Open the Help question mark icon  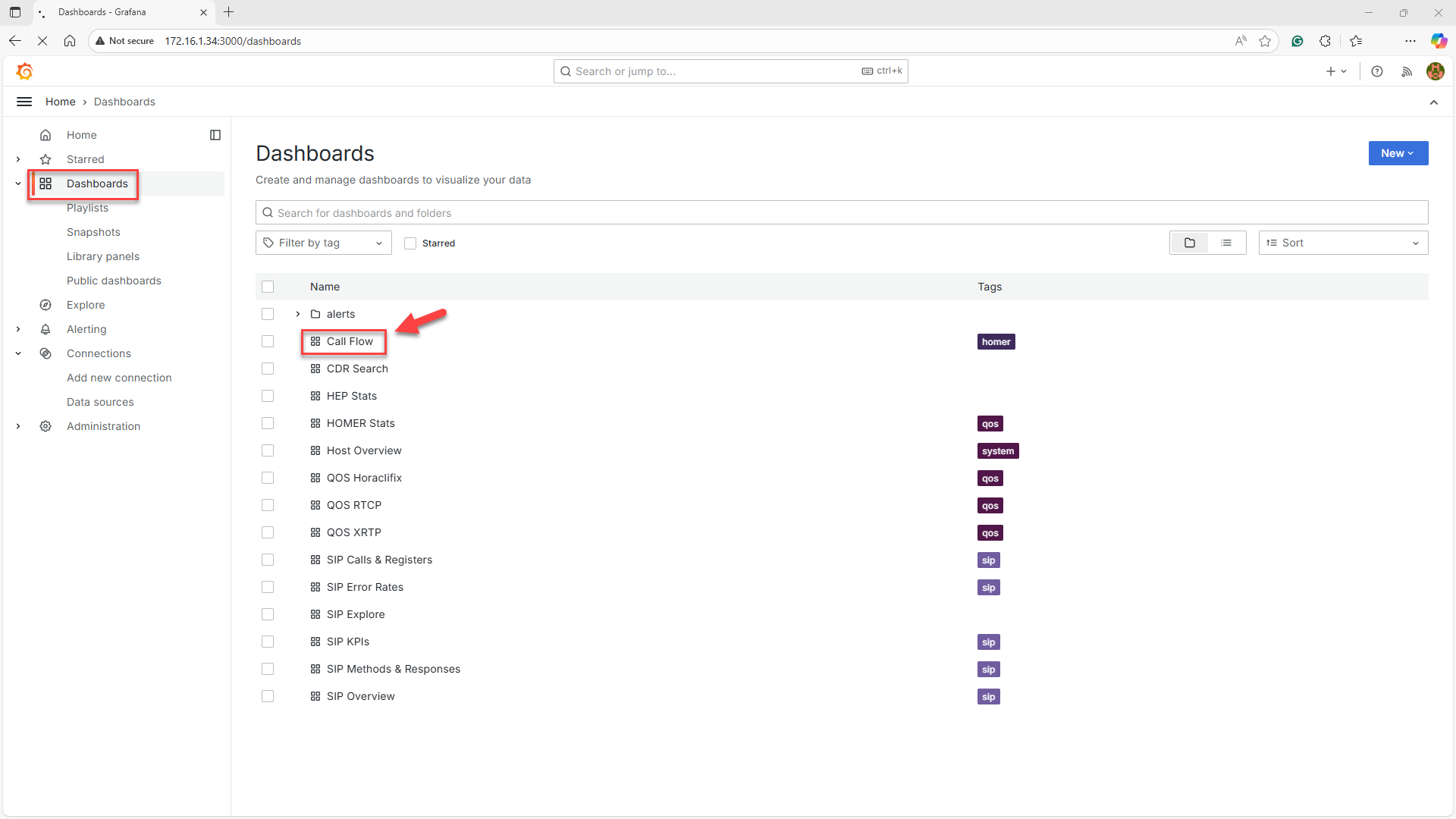point(1378,71)
